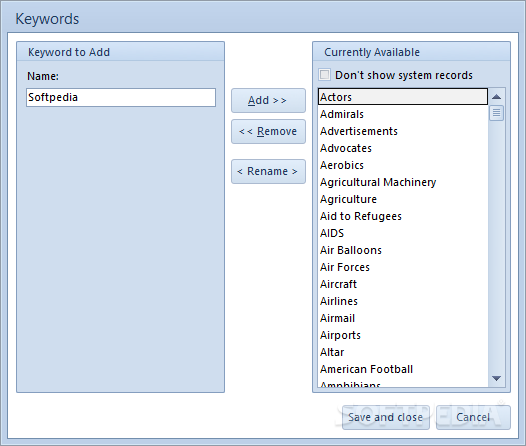Select Actors in the keyword list
Screen dimensions: 526x446
(x=403, y=97)
